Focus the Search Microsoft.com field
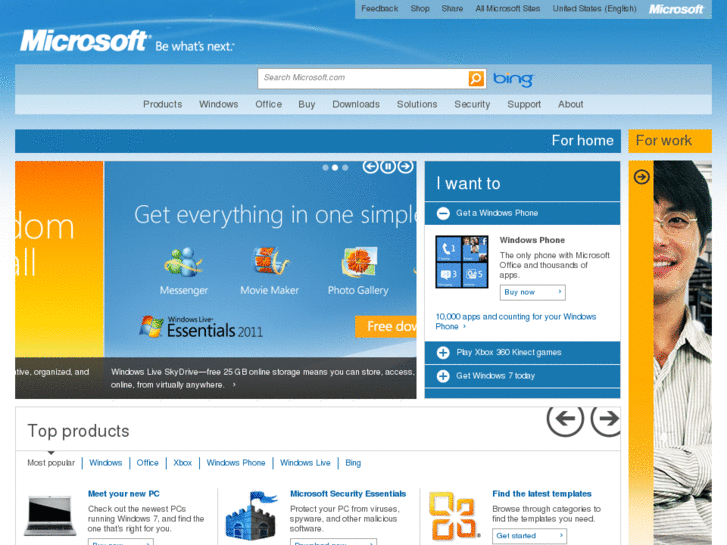 [x=363, y=78]
